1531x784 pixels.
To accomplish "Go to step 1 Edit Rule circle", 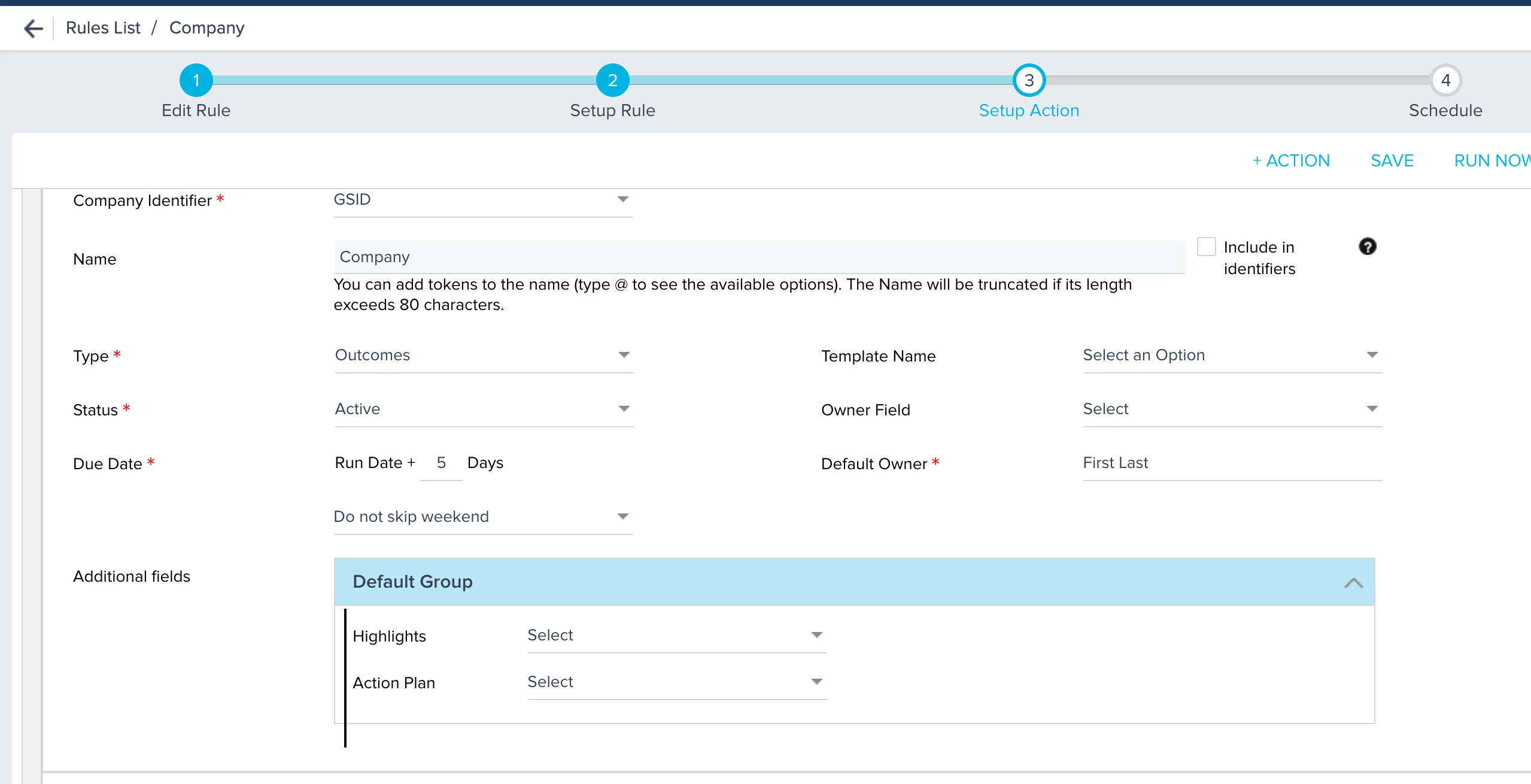I will click(196, 80).
